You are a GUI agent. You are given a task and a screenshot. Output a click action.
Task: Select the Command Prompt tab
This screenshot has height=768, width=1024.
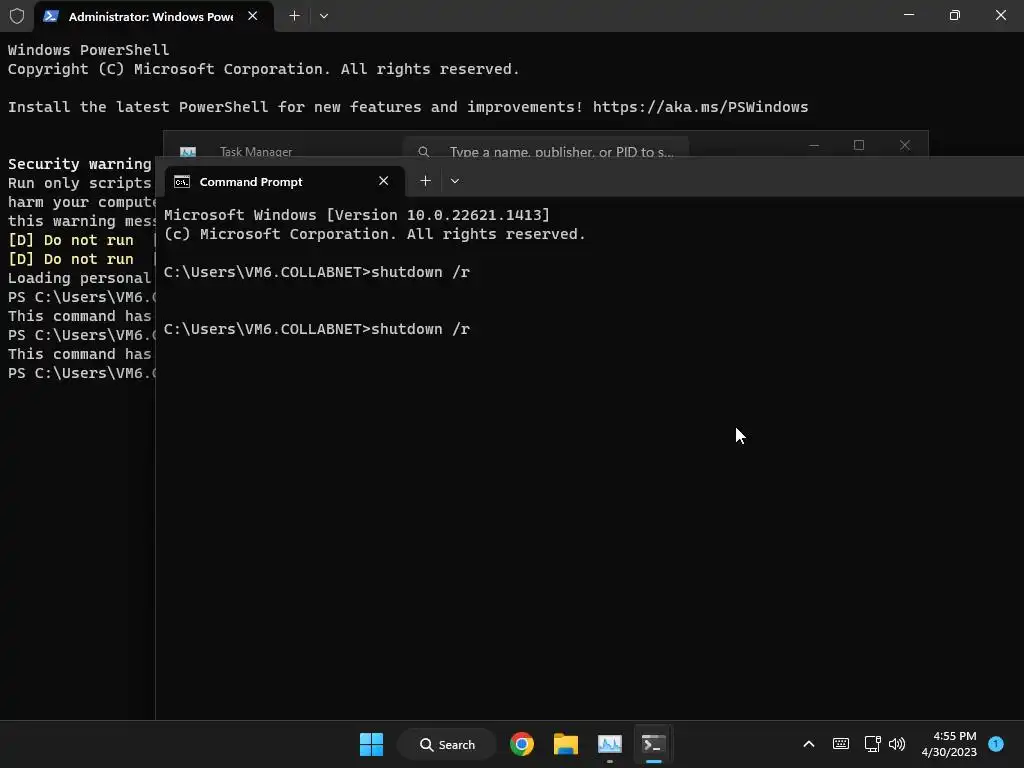[284, 182]
